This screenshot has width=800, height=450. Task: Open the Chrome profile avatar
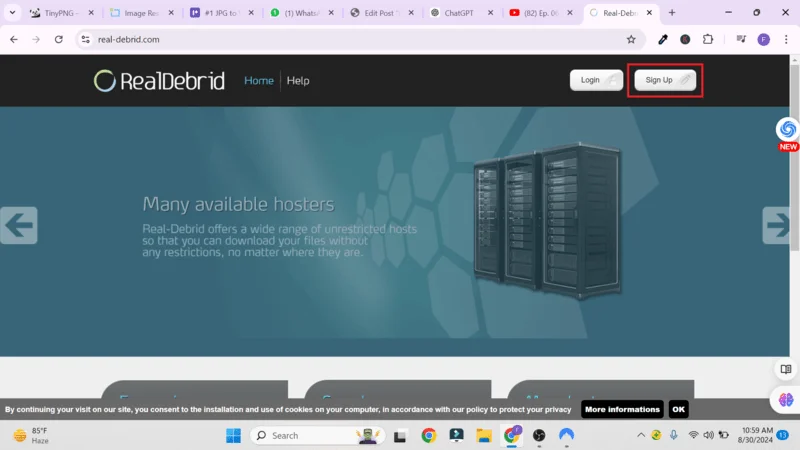(763, 39)
